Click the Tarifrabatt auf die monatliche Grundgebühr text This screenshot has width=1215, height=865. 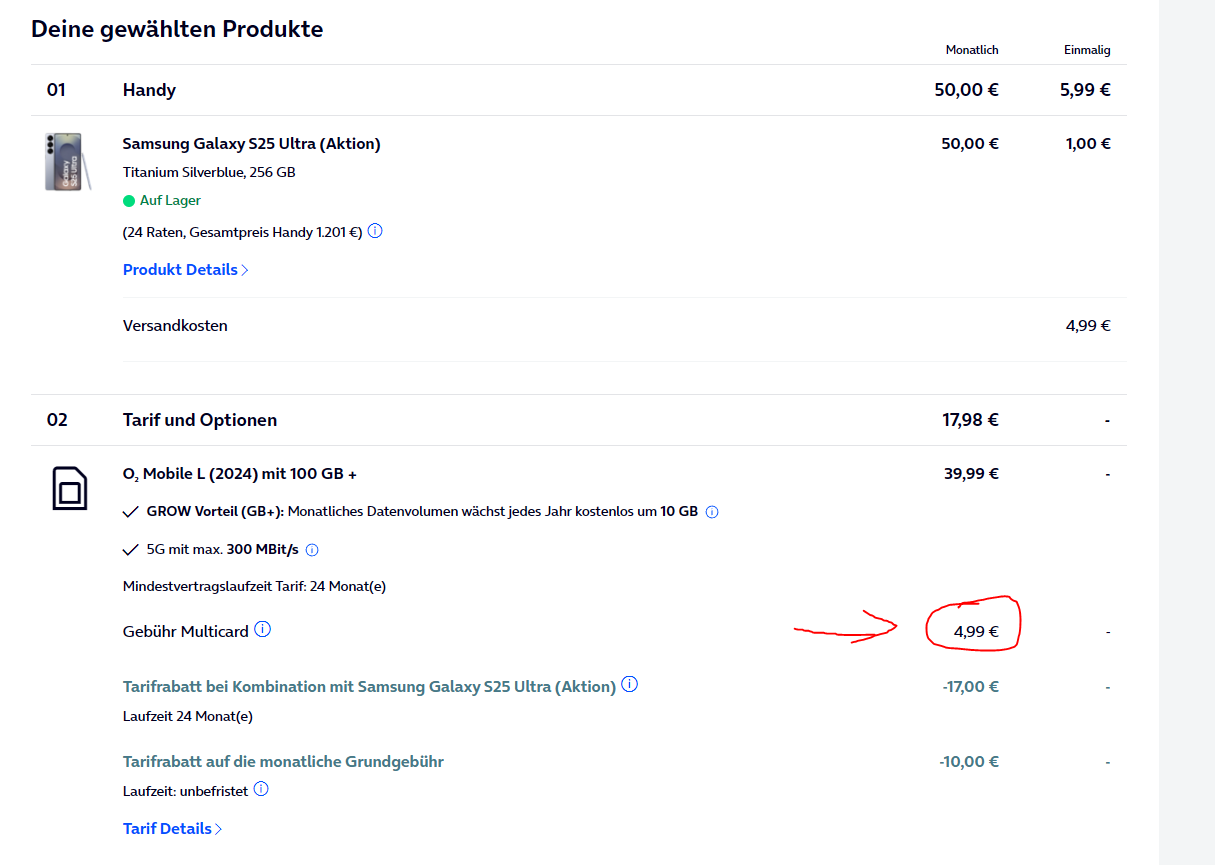(x=283, y=762)
